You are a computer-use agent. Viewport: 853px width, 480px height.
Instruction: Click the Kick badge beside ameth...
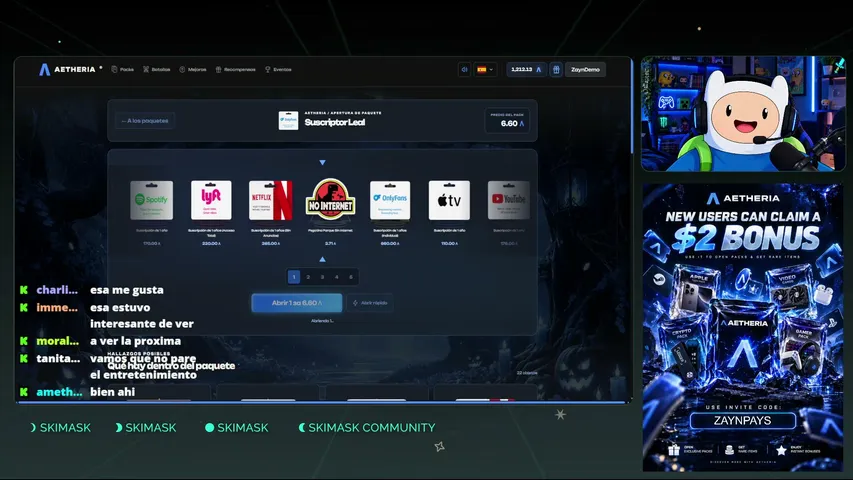click(23, 392)
